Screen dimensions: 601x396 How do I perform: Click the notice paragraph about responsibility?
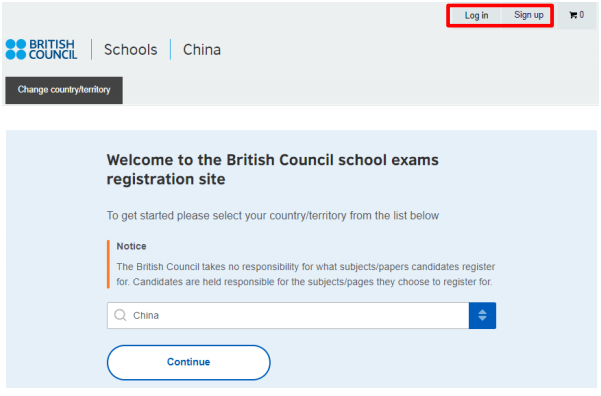(x=305, y=274)
